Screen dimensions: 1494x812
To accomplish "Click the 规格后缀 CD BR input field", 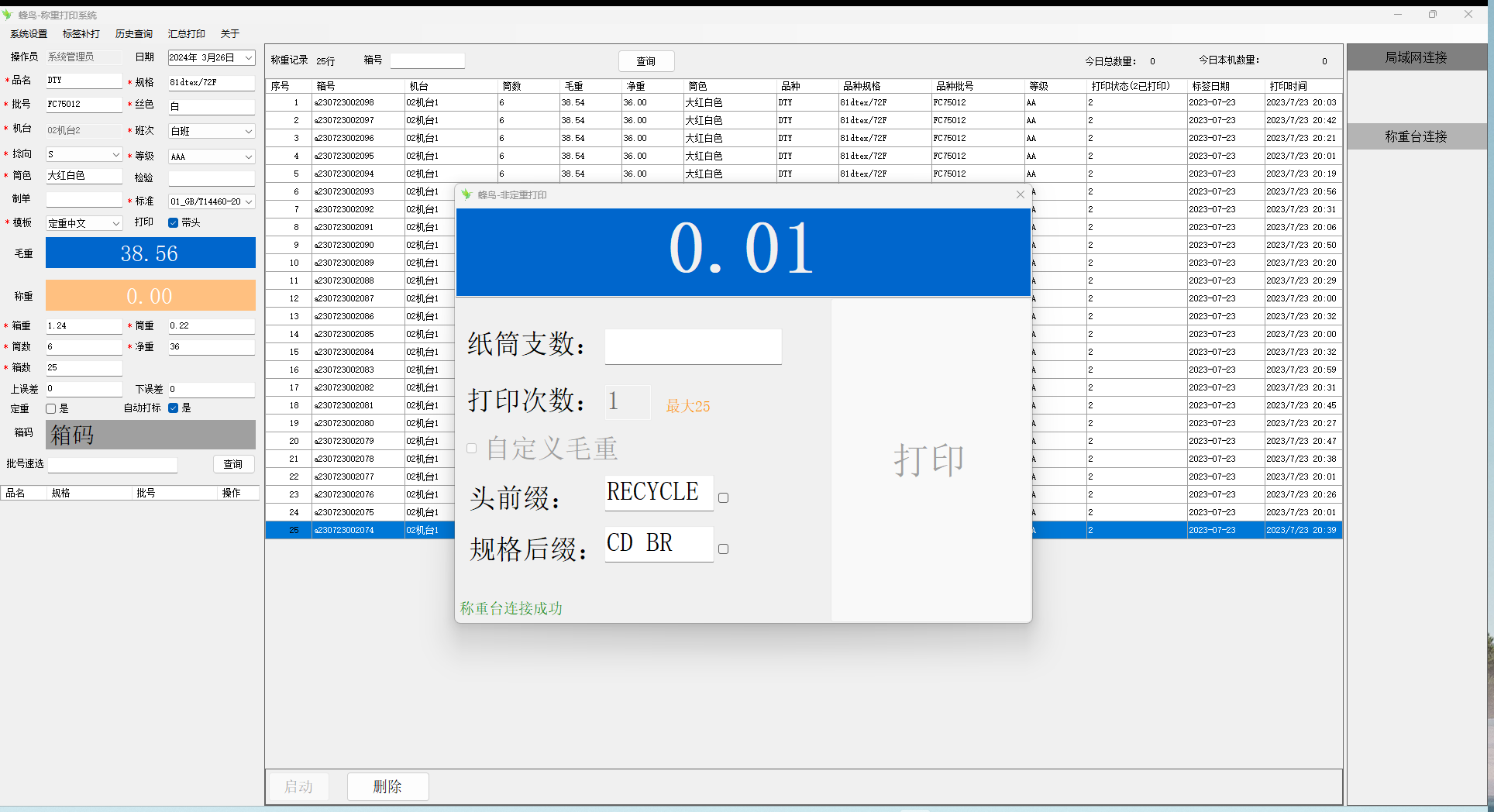I will click(x=659, y=544).
